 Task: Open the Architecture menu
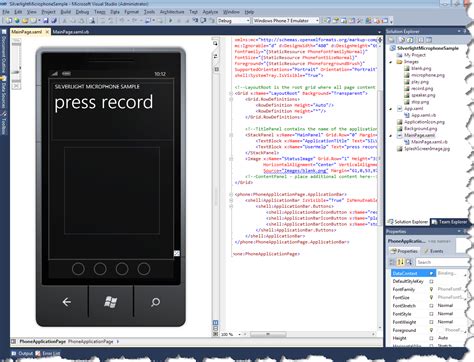click(172, 12)
